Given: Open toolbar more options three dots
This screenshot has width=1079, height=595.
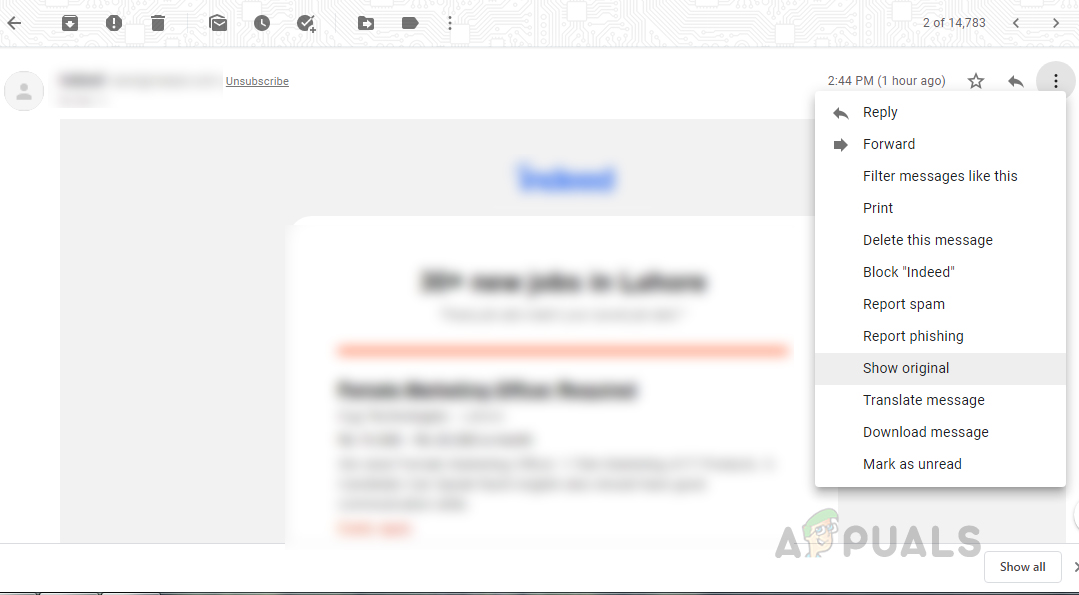Looking at the screenshot, I should coord(450,23).
